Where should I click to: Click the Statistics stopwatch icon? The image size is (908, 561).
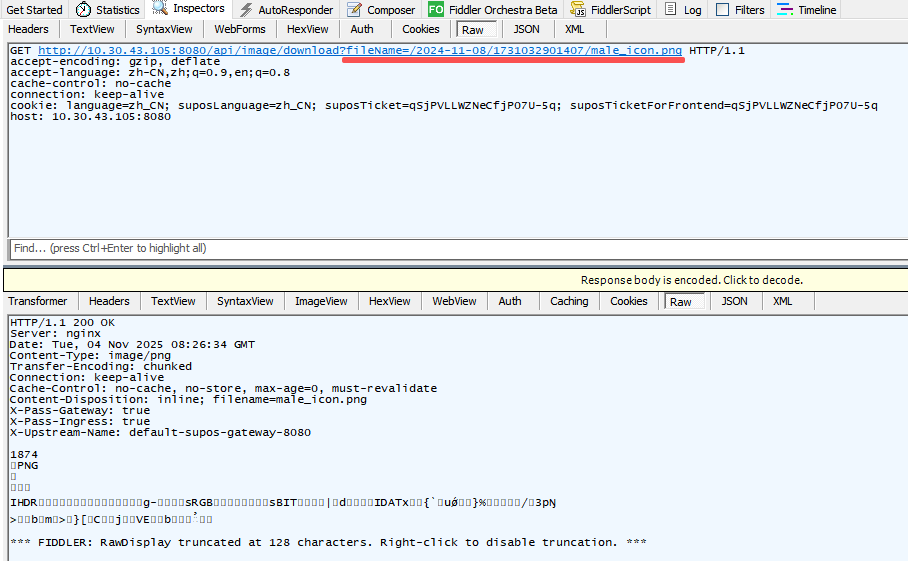[83, 10]
